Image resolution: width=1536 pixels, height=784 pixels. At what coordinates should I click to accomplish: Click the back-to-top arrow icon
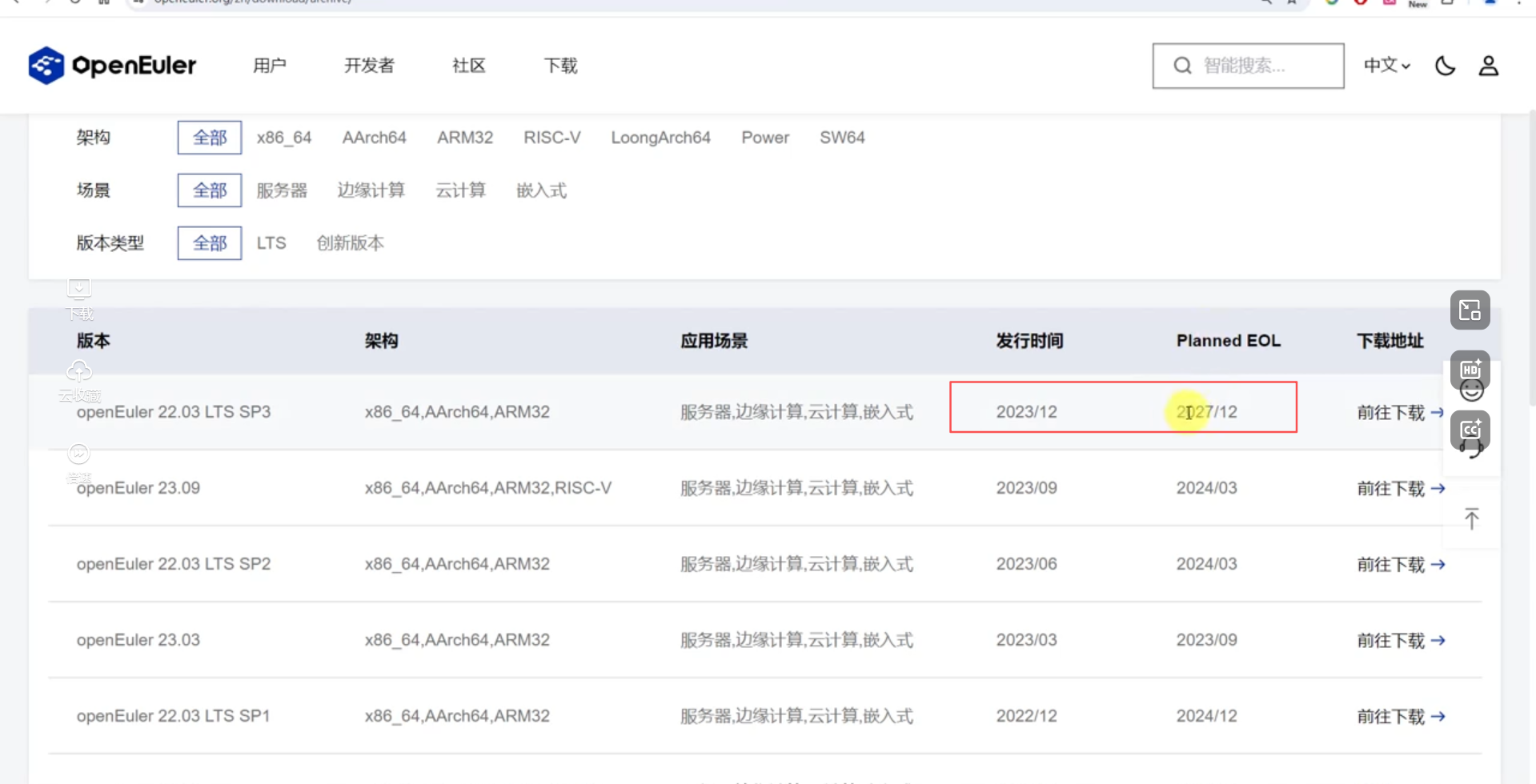tap(1471, 518)
